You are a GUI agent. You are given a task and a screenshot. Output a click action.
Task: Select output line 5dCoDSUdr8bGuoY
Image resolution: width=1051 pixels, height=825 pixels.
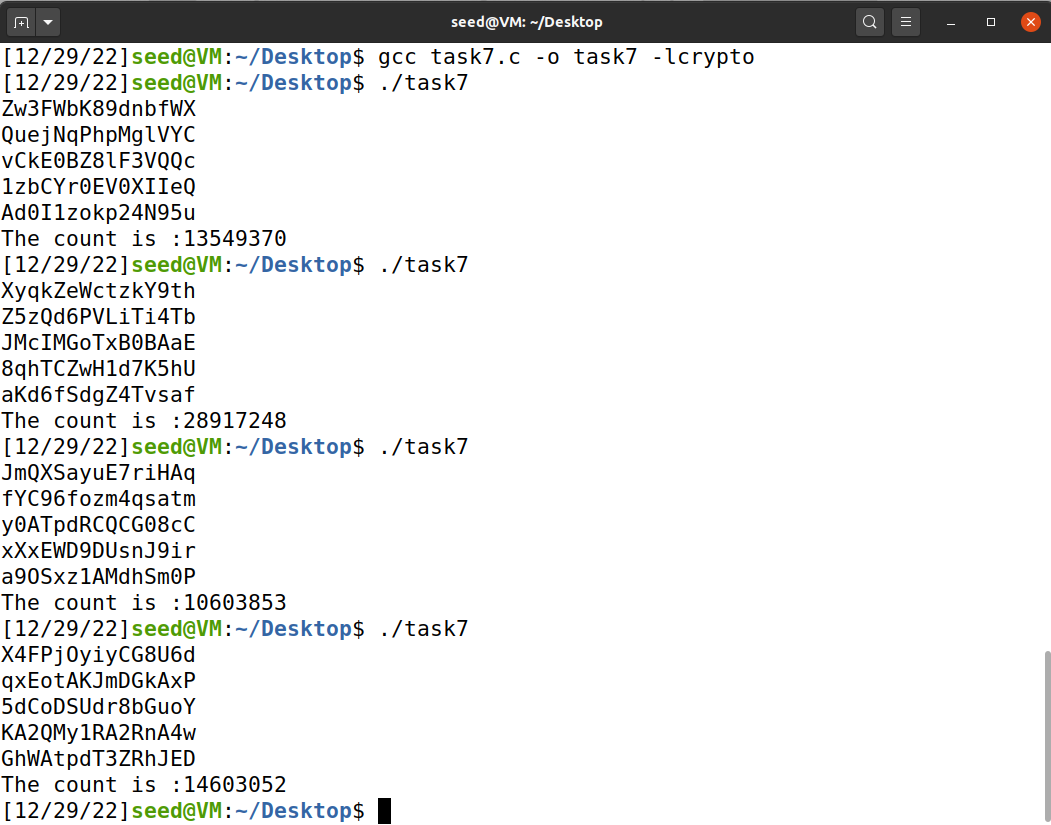click(x=99, y=707)
